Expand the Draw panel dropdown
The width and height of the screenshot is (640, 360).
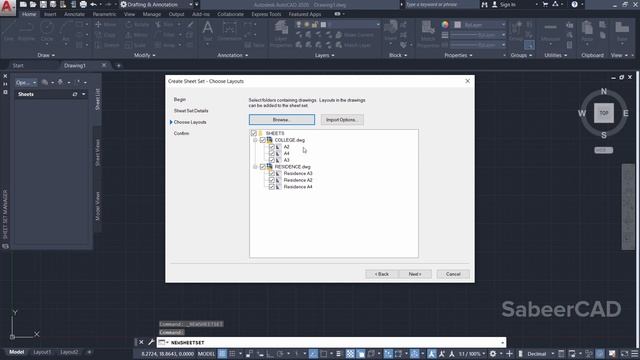pos(46,55)
